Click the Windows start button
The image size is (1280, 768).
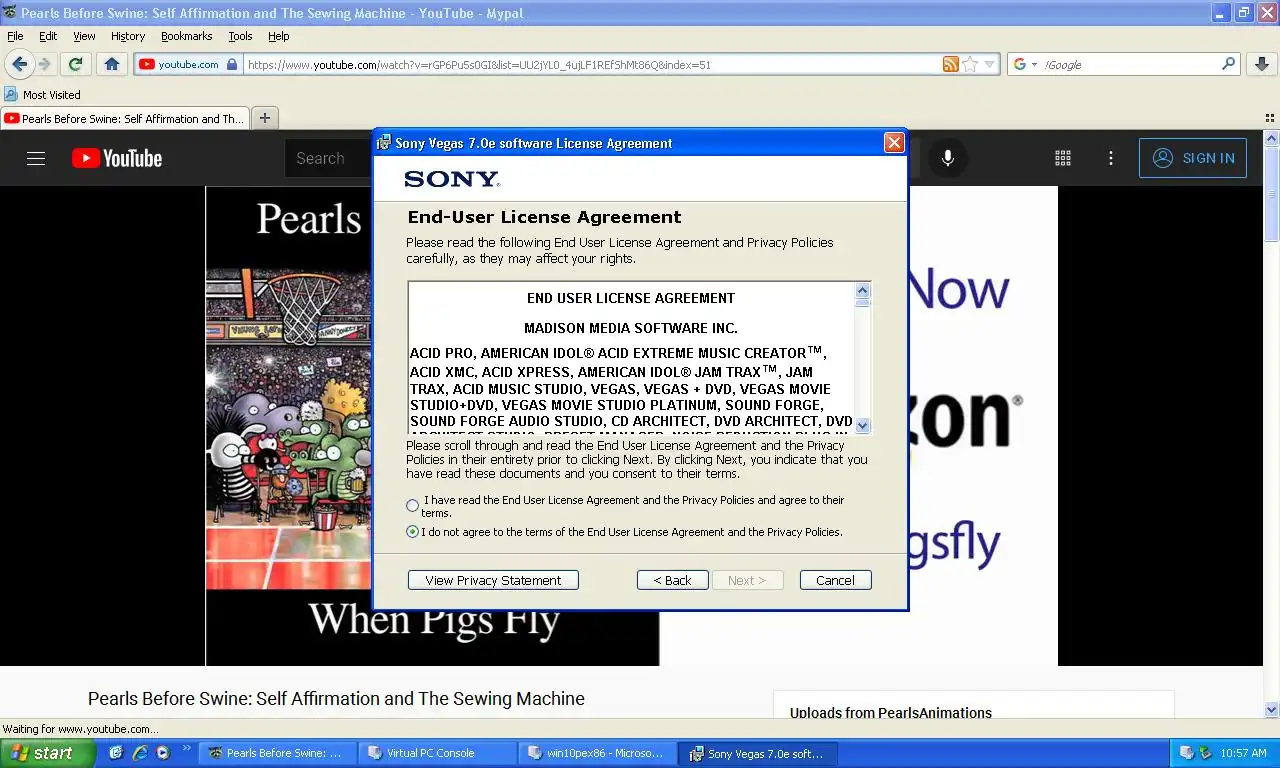[x=47, y=753]
